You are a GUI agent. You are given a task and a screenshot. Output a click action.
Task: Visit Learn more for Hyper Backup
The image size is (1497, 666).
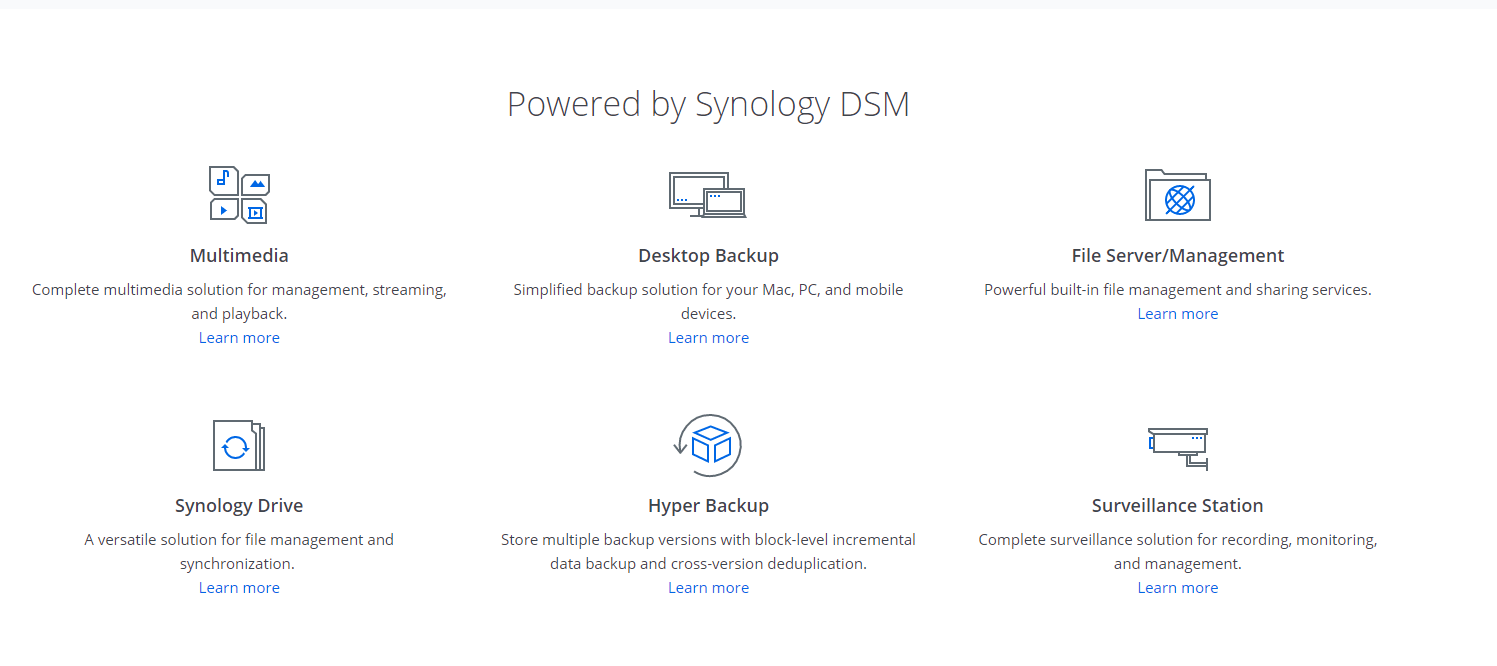708,588
